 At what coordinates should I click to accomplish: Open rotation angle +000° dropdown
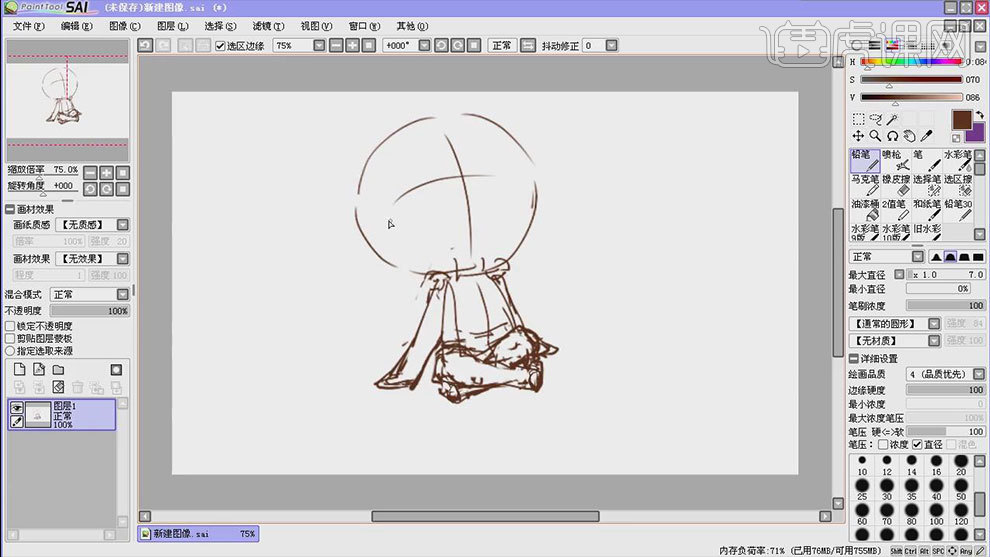pyautogui.click(x=424, y=45)
